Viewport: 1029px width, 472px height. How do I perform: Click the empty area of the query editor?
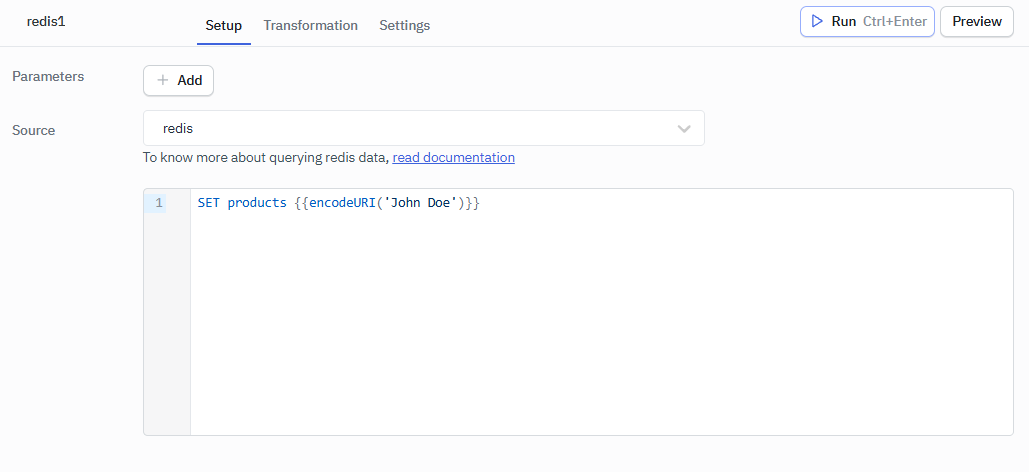[x=600, y=330]
